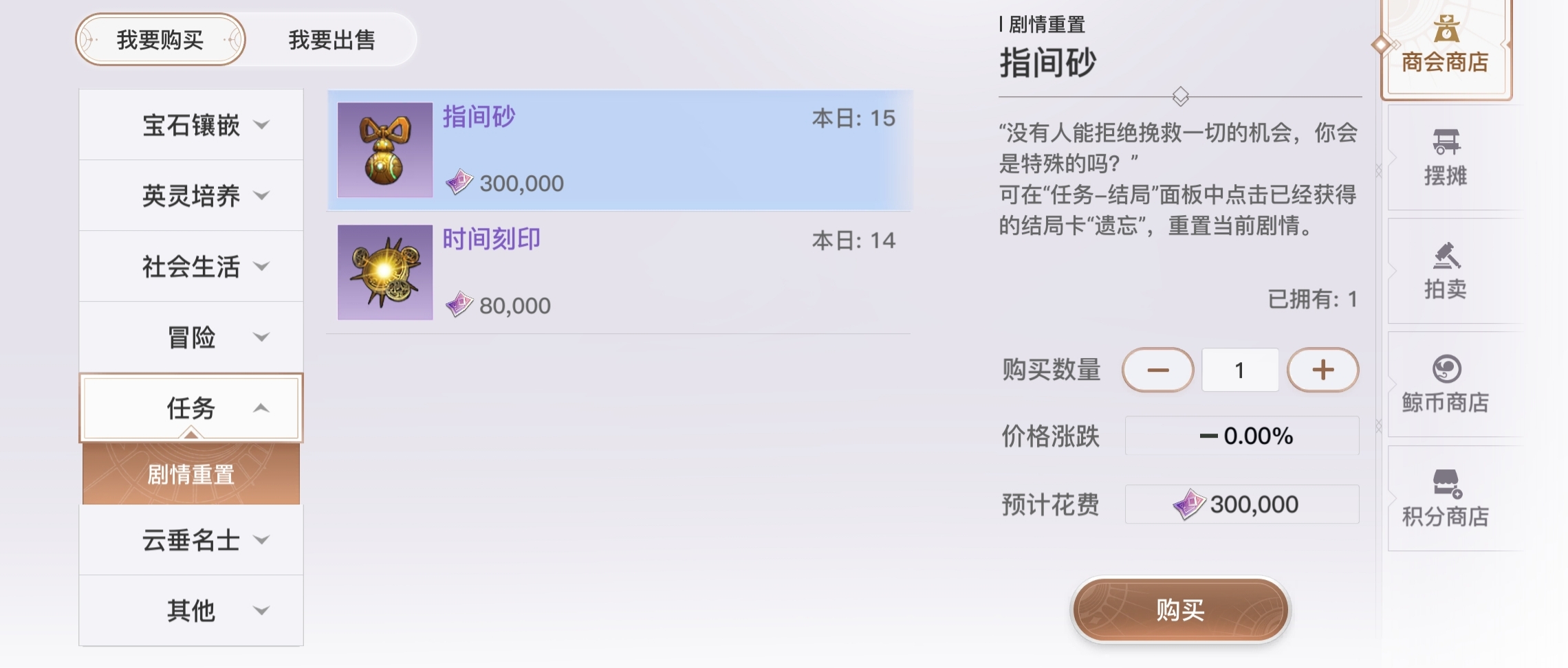Expand the 社会生活 category
Screen dimensions: 1568x668
tap(191, 267)
